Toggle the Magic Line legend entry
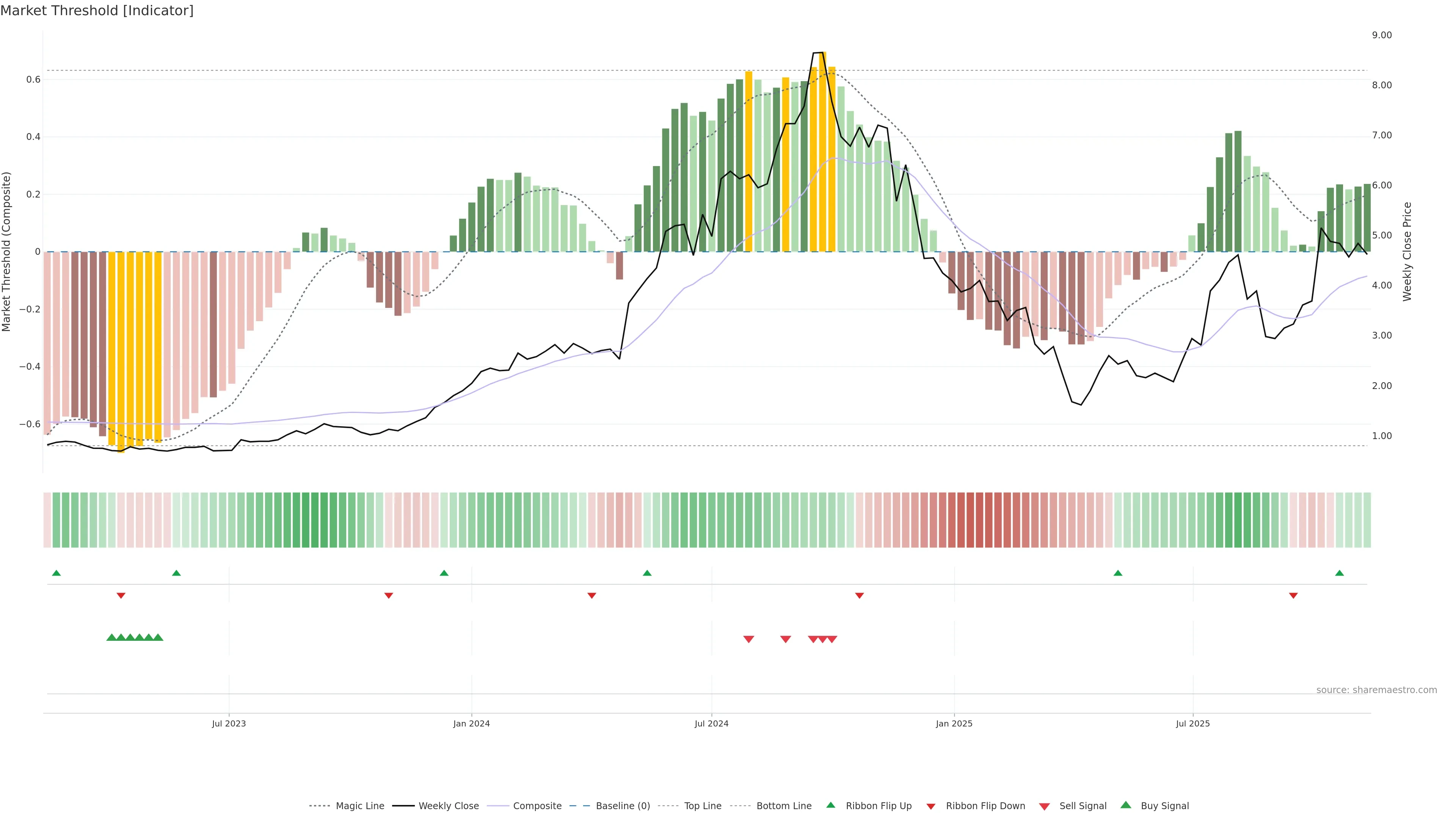 (359, 806)
